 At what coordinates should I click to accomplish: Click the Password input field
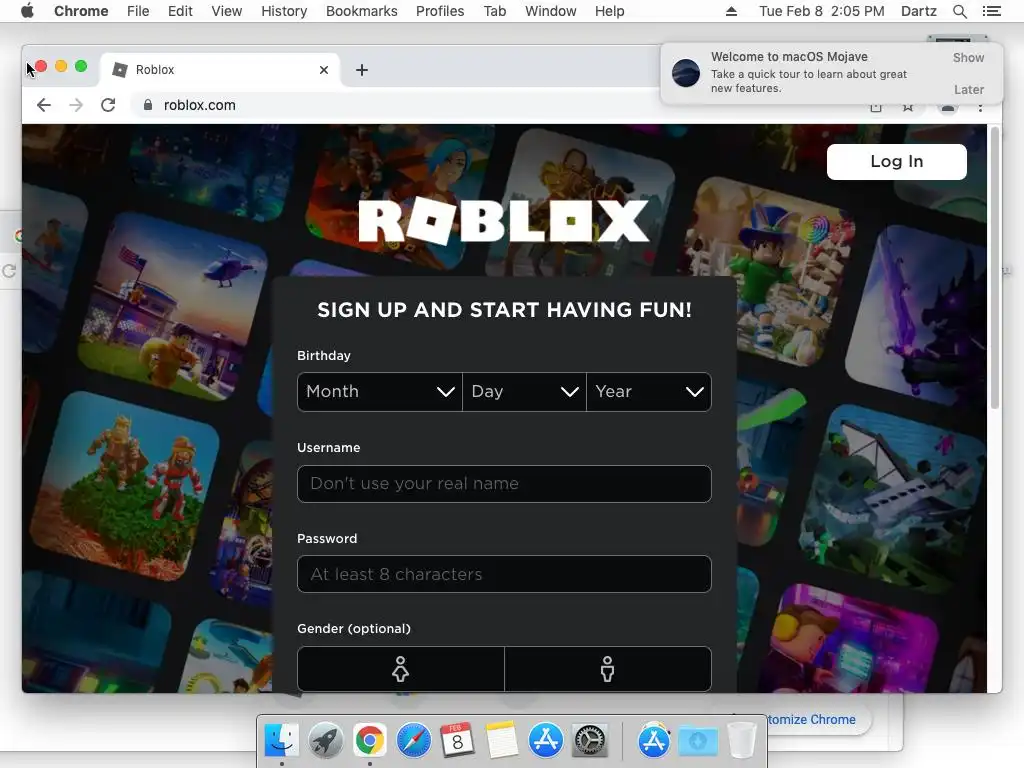(x=504, y=574)
